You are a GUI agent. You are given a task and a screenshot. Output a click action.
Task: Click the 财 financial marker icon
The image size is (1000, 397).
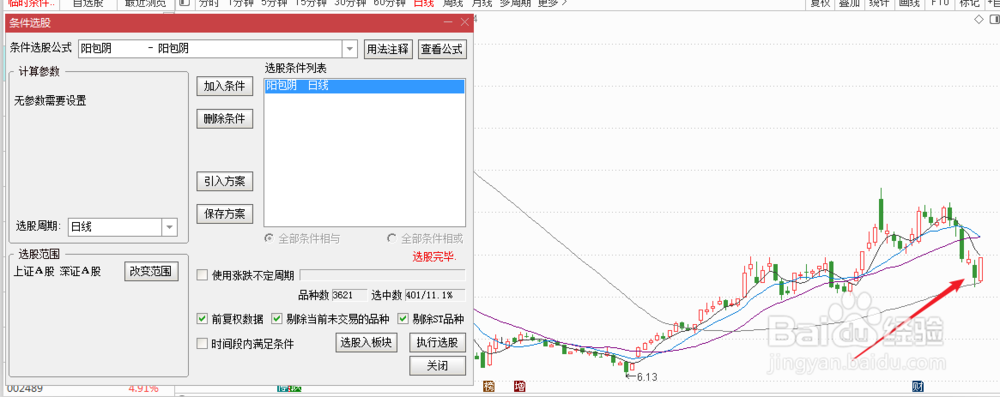coord(917,386)
